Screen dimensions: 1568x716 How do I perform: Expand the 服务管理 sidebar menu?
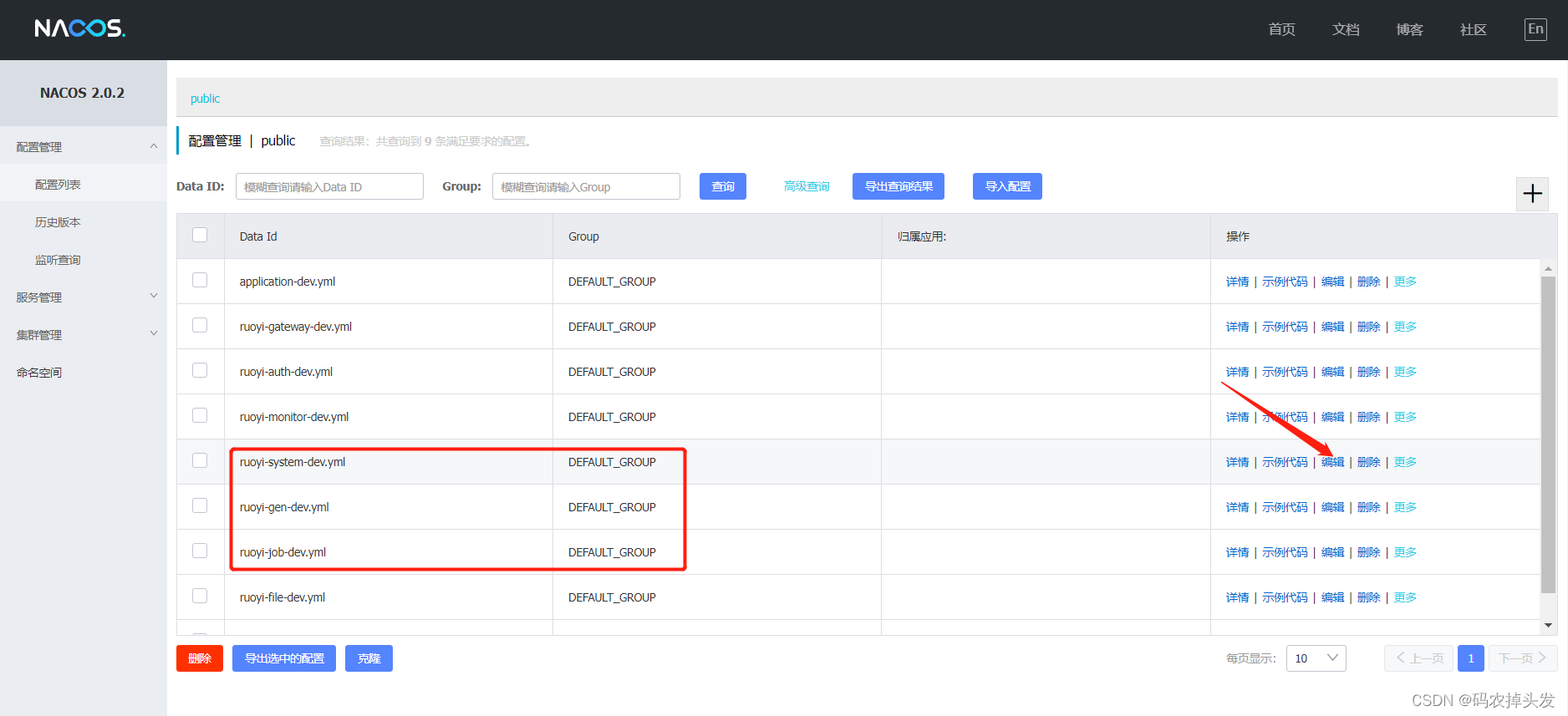(84, 297)
